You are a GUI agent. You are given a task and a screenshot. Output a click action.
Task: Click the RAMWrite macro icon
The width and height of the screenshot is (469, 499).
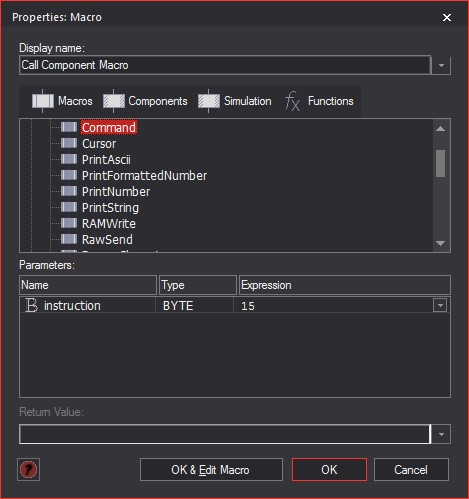pyautogui.click(x=69, y=223)
